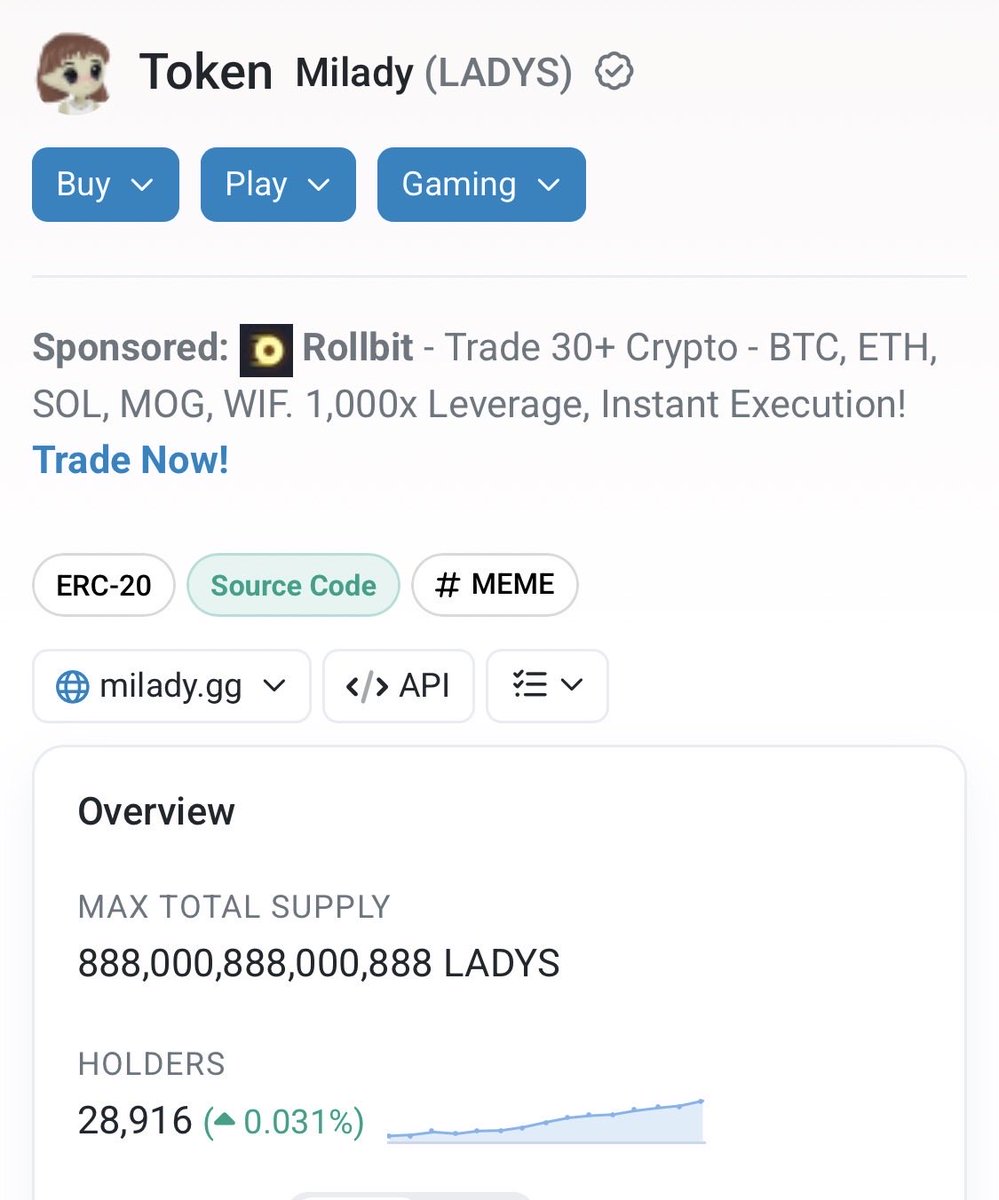Click the 28,916 holders count

pos(135,1121)
